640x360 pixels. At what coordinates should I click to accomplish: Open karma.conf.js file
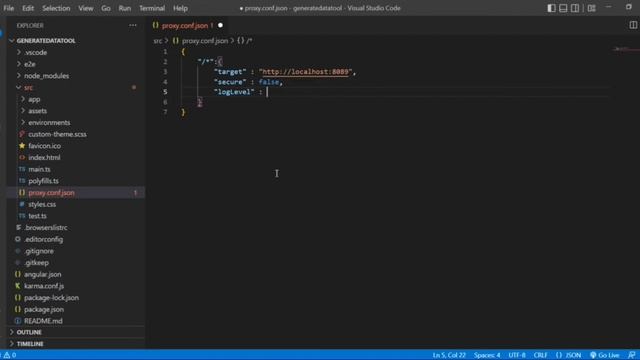coord(44,286)
